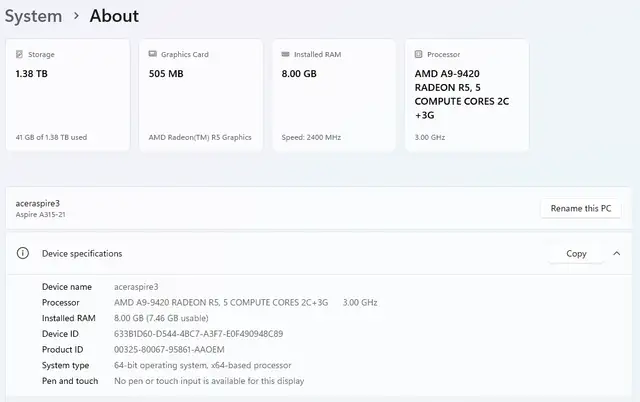Click the Device specifications info icon
The image size is (640, 402).
tap(23, 253)
